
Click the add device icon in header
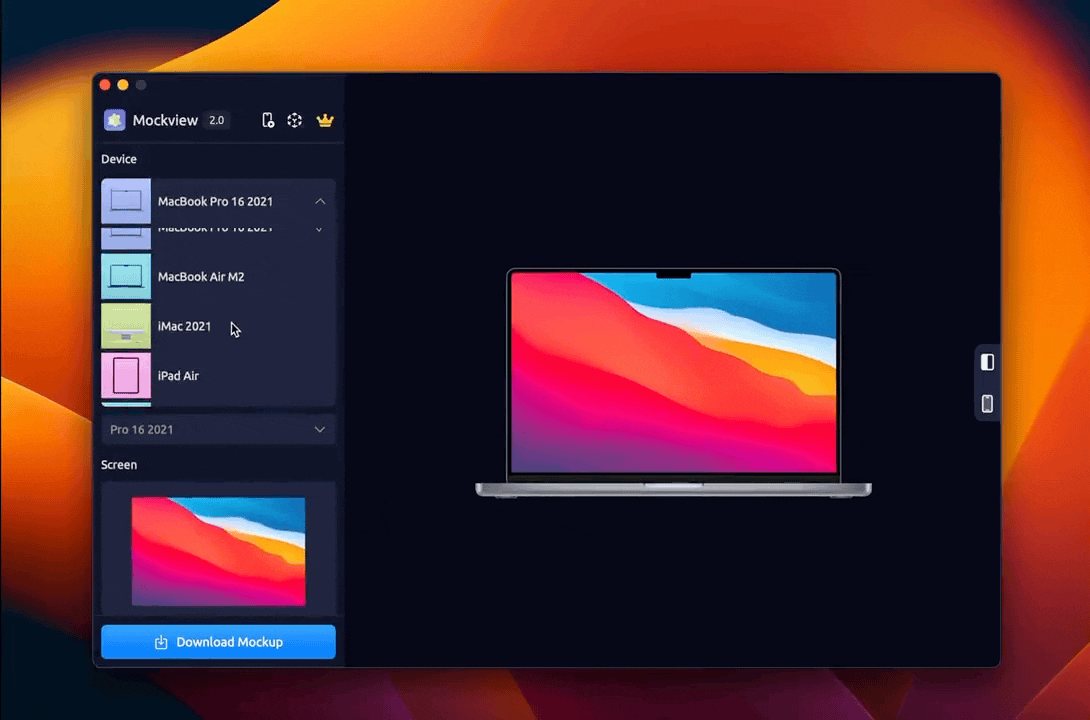268,120
